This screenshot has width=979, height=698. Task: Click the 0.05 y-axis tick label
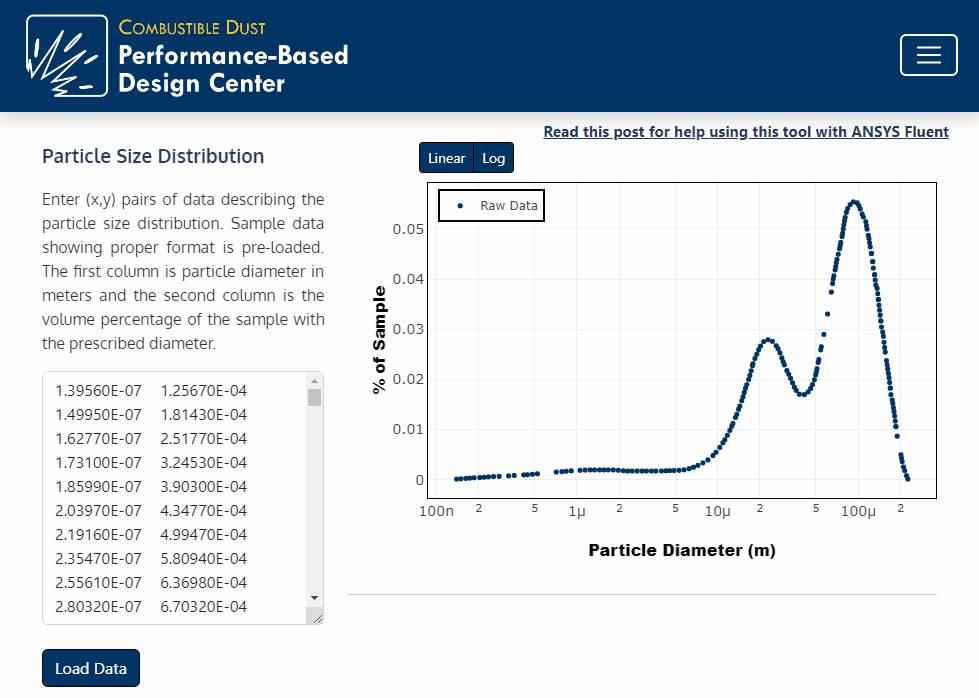408,229
